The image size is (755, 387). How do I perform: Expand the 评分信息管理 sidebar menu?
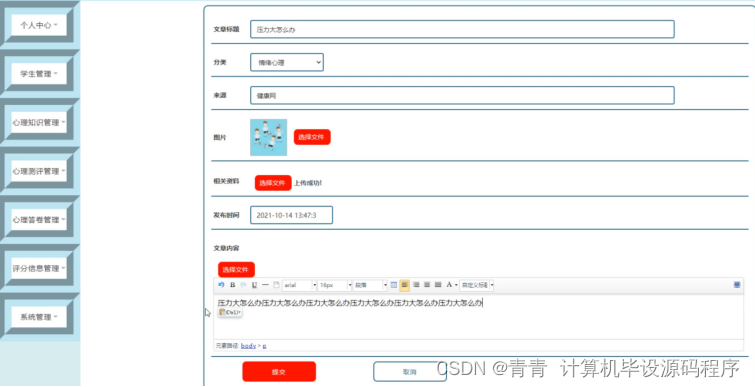pos(39,268)
